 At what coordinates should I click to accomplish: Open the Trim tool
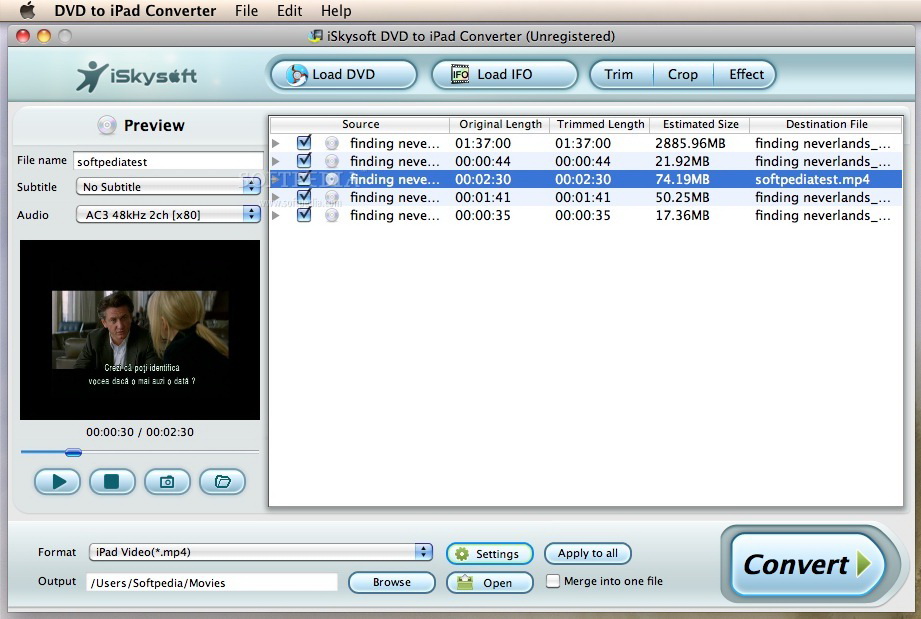[620, 75]
